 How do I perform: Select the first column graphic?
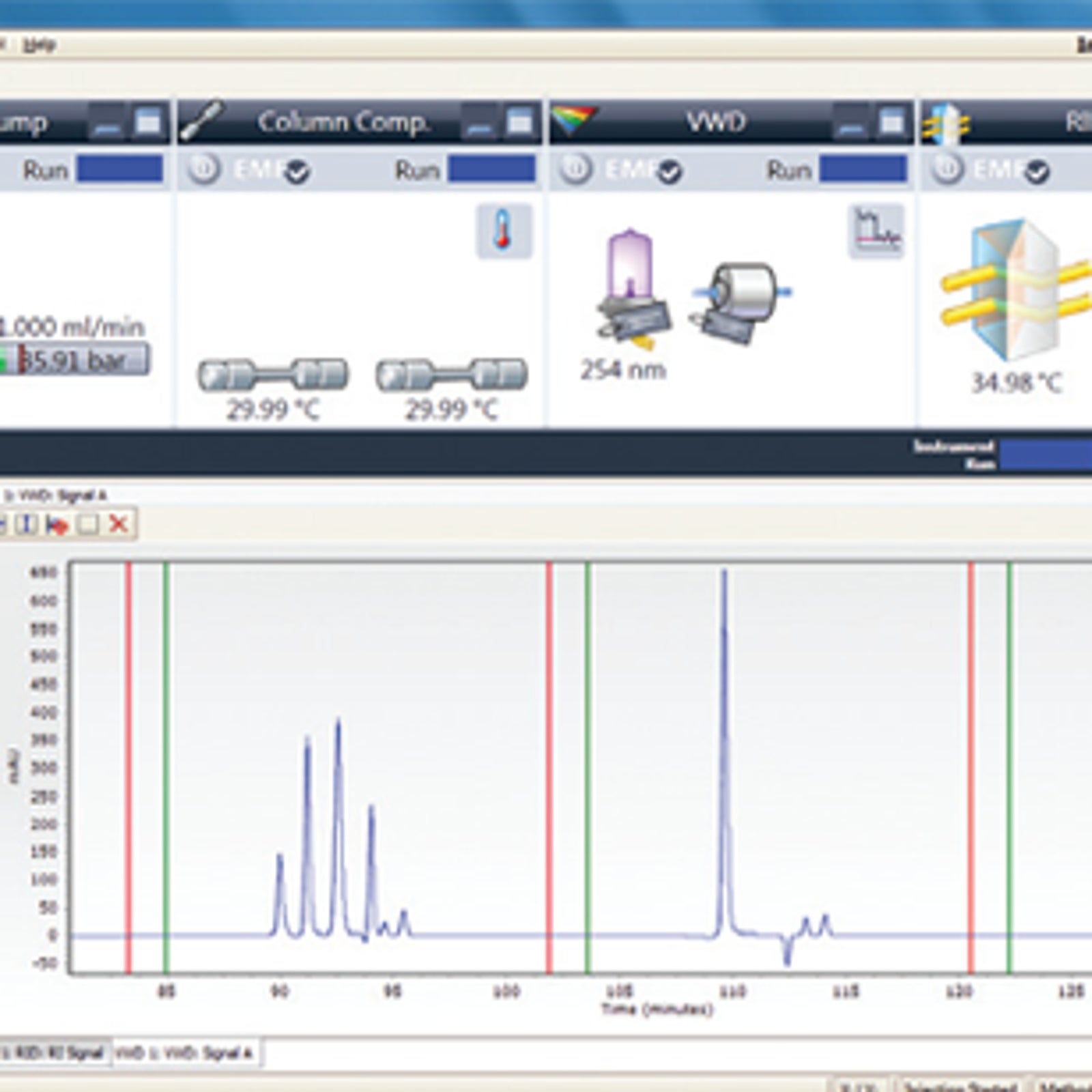[x=273, y=375]
